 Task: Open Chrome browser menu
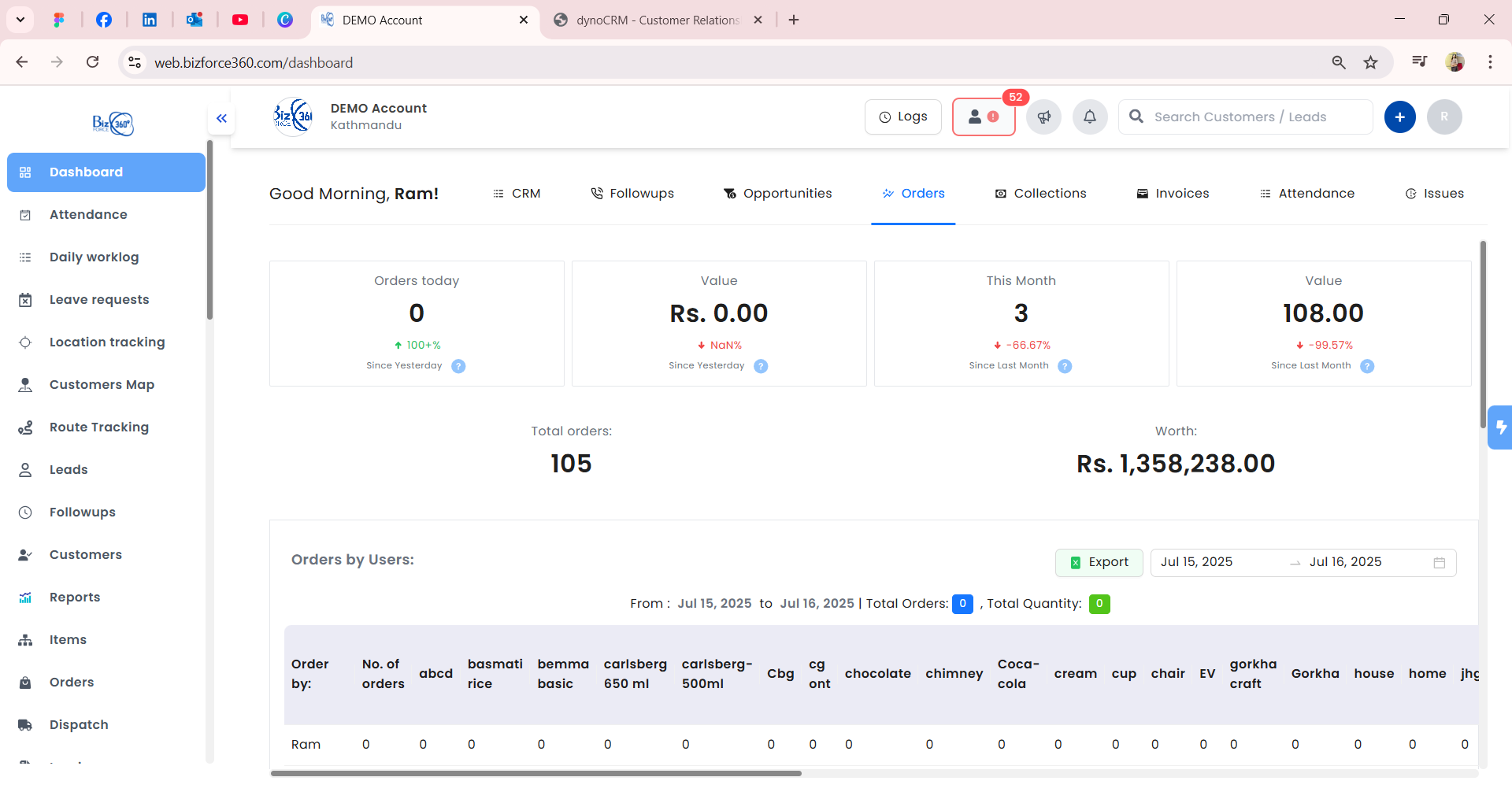pyautogui.click(x=1490, y=62)
